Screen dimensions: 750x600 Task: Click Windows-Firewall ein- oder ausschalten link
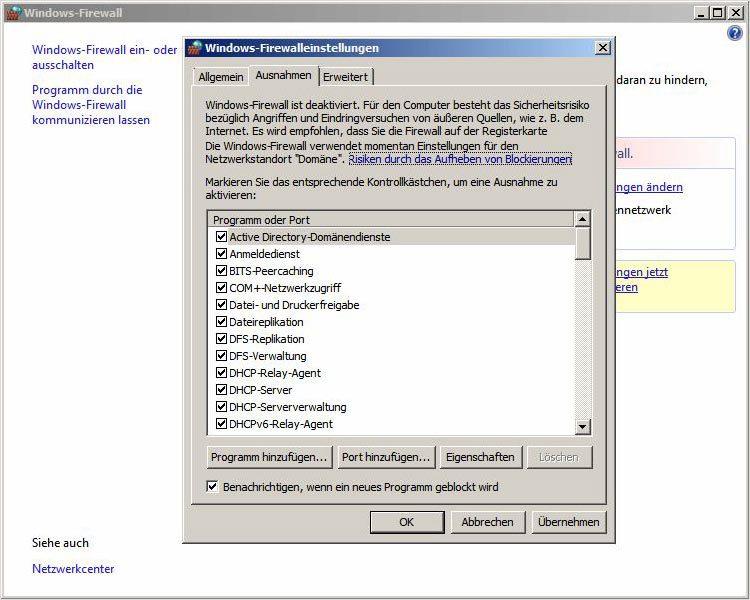click(x=104, y=57)
